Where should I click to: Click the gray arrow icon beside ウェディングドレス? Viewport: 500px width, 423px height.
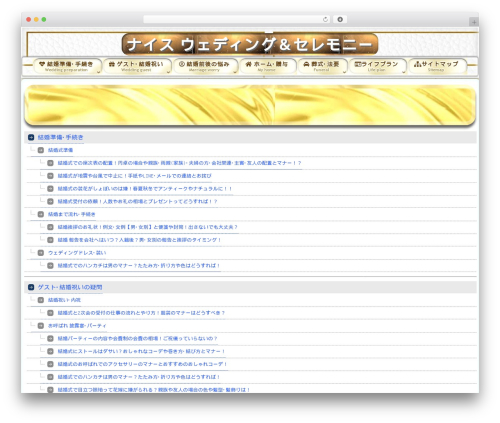(x=41, y=253)
